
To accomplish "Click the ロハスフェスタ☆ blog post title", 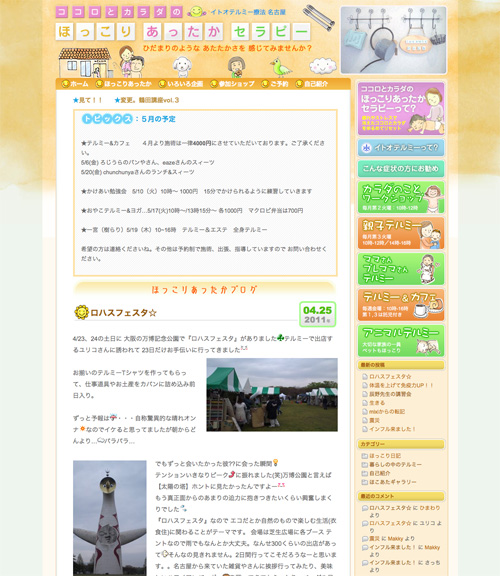I will (123, 313).
